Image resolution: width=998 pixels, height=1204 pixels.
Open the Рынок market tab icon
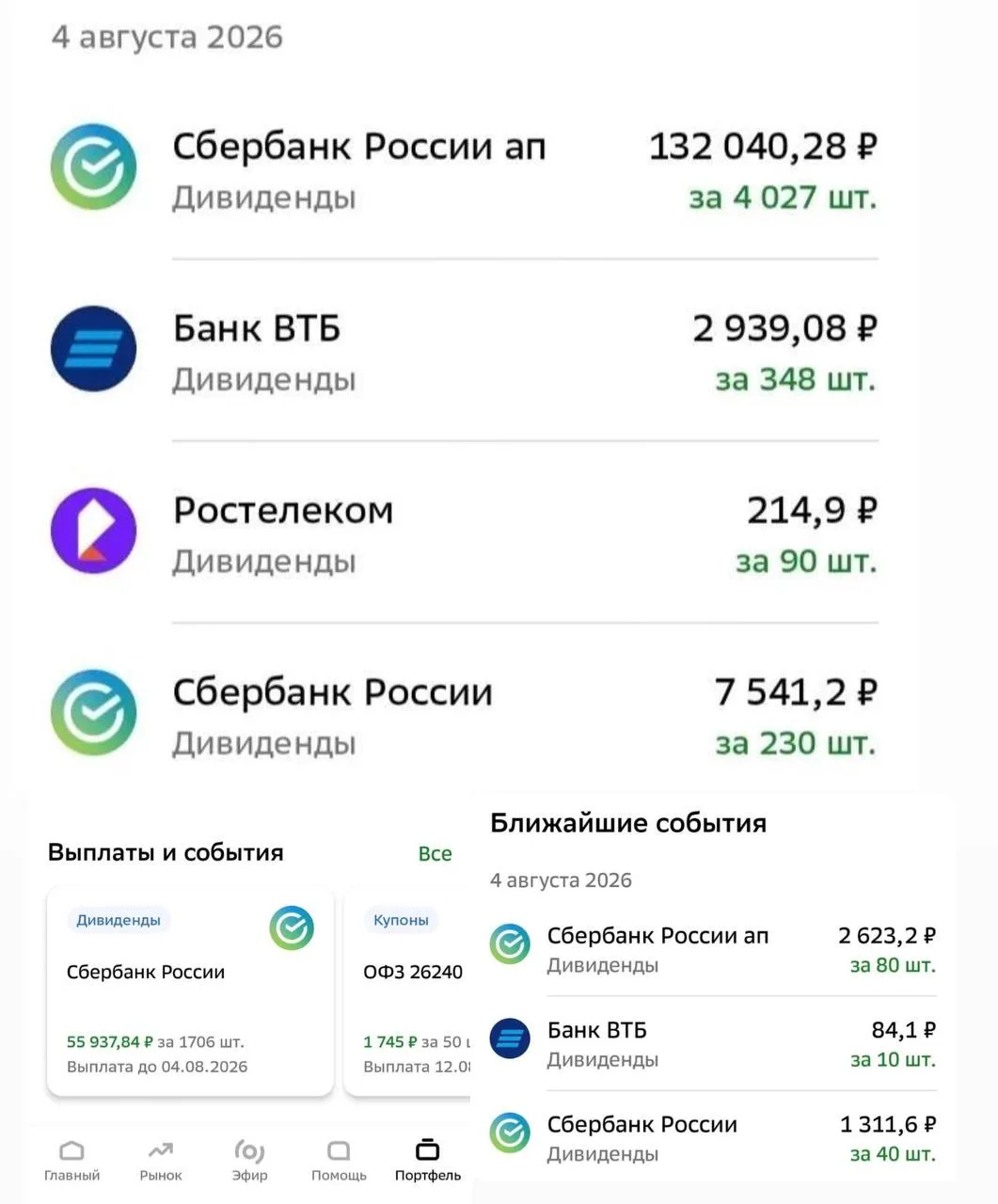click(161, 1150)
